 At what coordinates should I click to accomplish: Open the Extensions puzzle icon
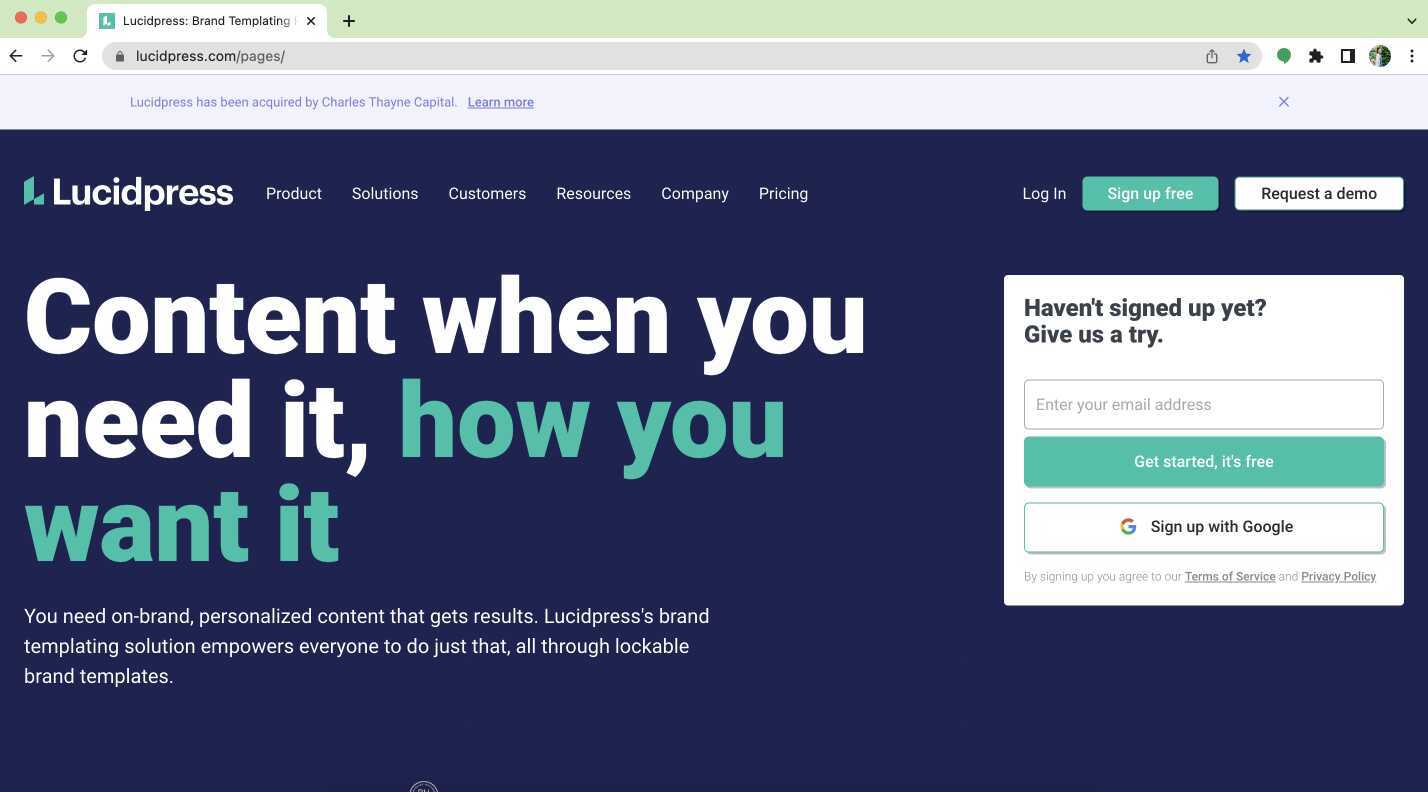point(1316,56)
